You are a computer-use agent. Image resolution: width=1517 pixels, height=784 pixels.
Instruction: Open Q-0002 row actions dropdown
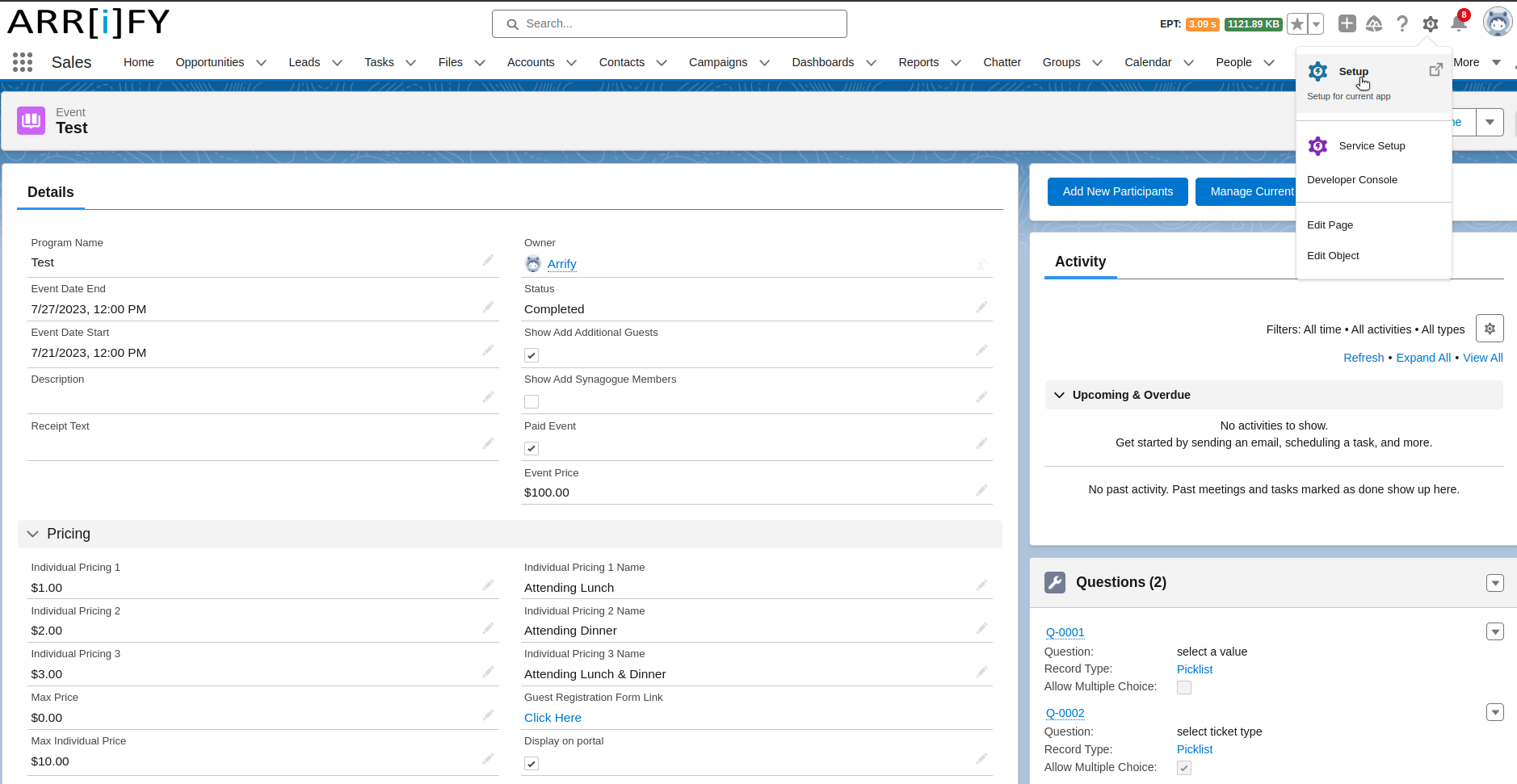point(1495,712)
